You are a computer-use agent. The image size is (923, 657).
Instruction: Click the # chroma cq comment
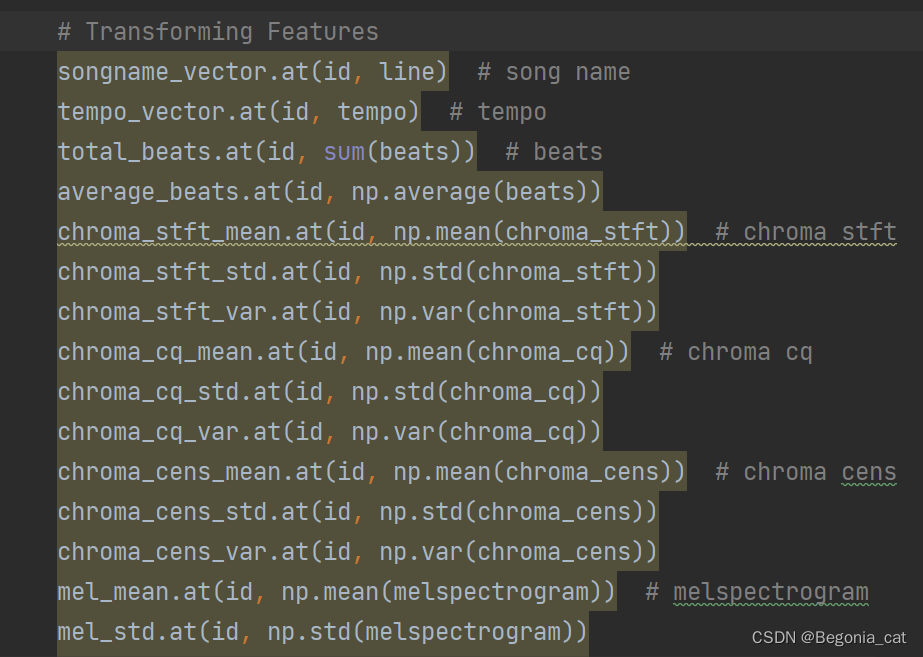click(x=735, y=351)
